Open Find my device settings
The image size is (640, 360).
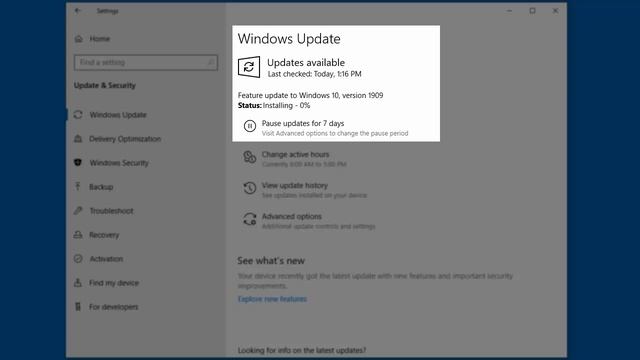click(x=114, y=283)
